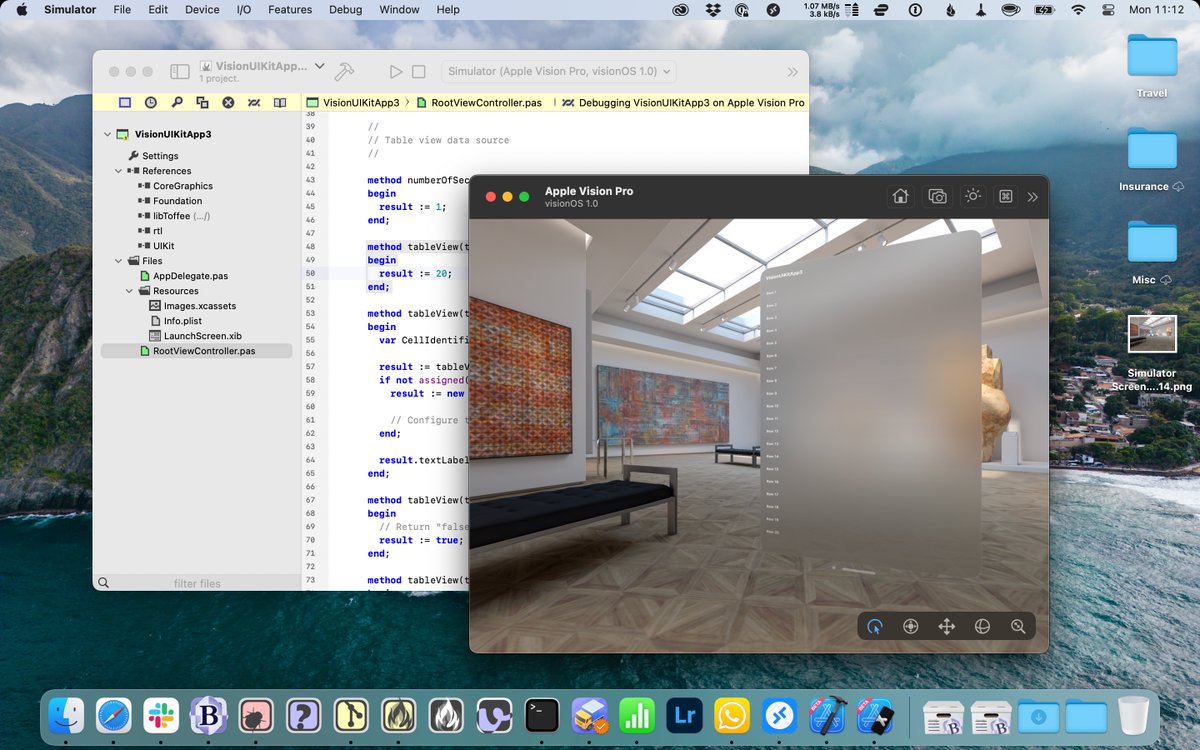Select the target/recenter tool in Simulator controls

pyautogui.click(x=910, y=626)
